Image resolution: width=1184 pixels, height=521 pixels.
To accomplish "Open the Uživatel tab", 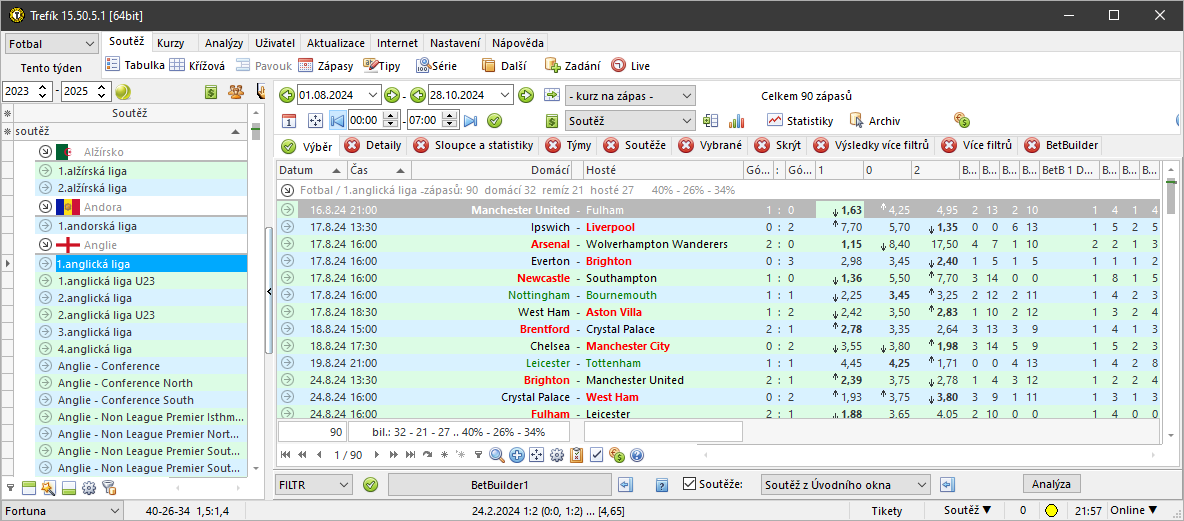I will (x=275, y=43).
